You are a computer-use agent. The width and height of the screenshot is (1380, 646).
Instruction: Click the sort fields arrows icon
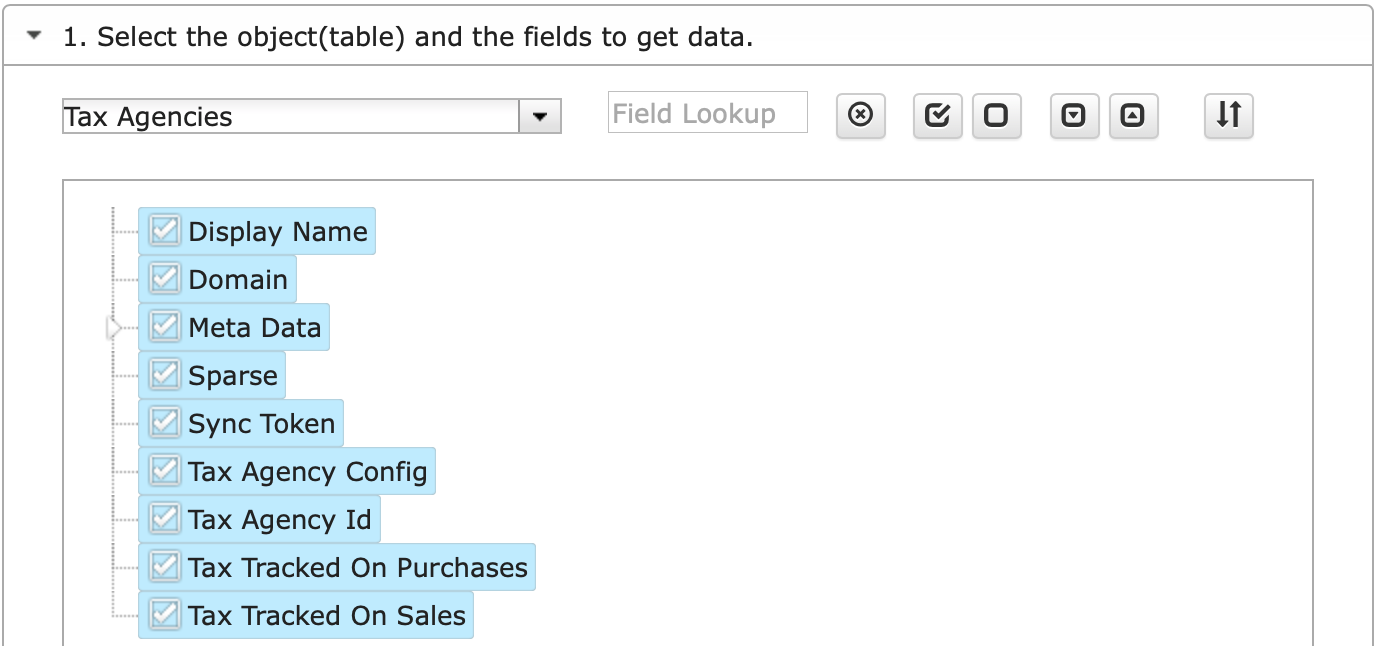pos(1229,116)
